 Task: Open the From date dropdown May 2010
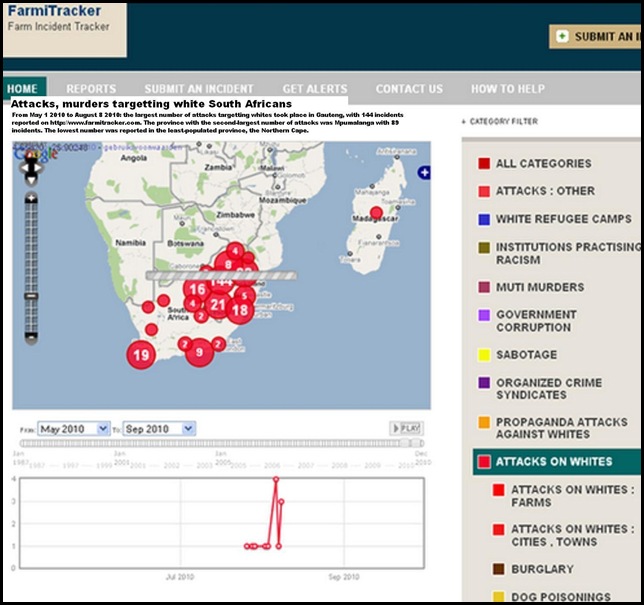tap(73, 428)
